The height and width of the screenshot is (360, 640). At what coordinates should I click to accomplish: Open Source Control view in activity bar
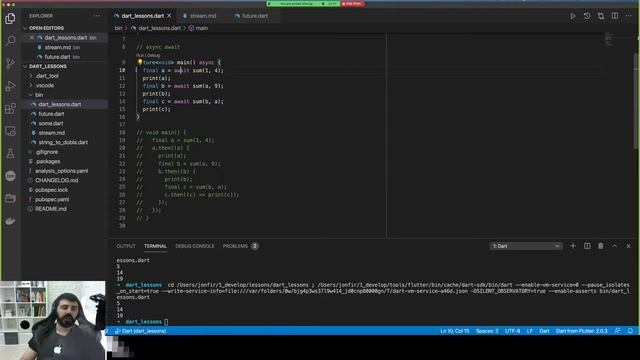point(11,63)
